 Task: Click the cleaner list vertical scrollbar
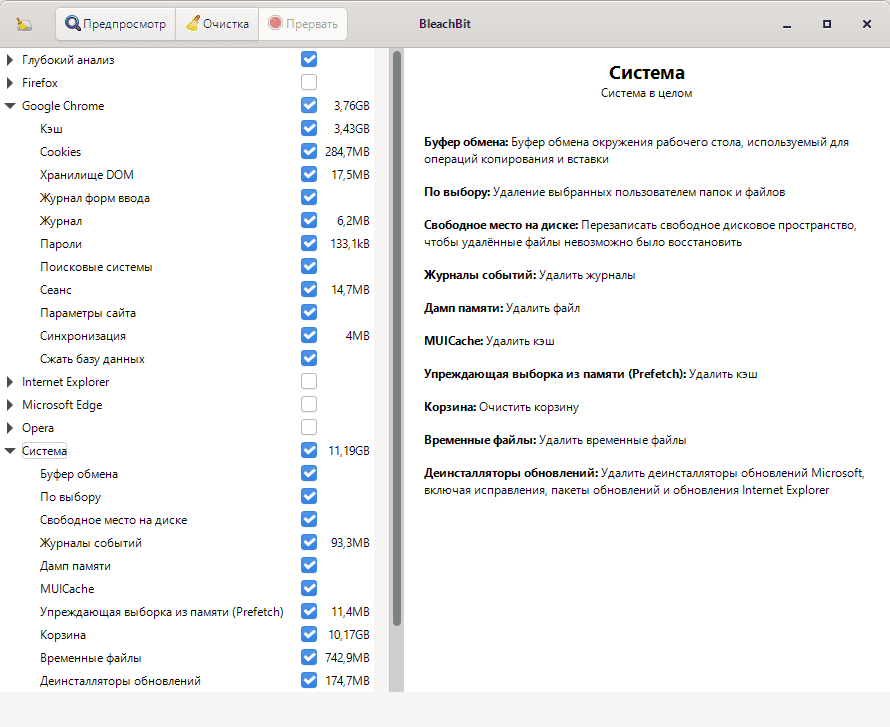pos(397,340)
